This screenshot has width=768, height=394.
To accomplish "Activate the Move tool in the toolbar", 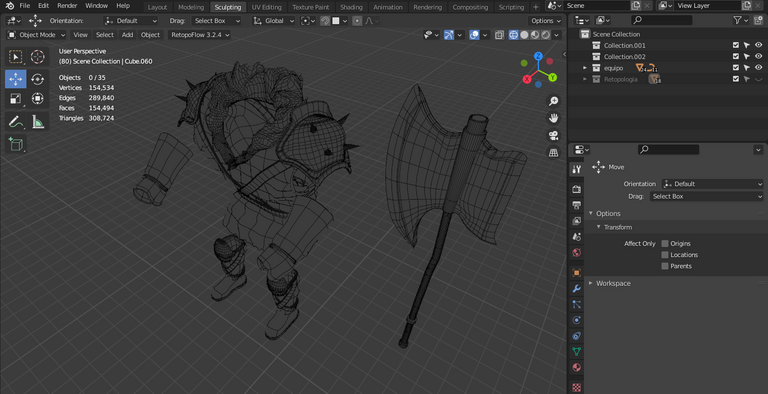I will click(16, 79).
